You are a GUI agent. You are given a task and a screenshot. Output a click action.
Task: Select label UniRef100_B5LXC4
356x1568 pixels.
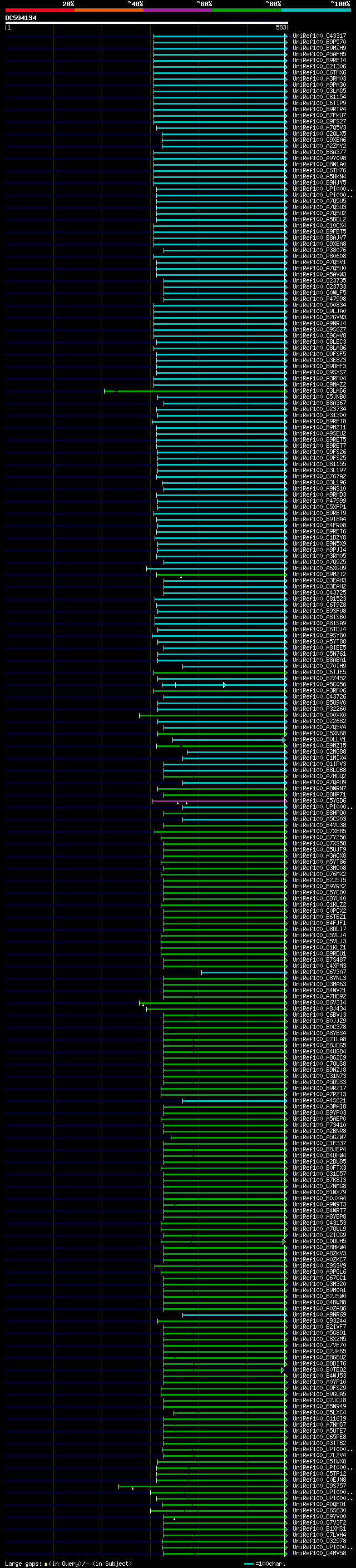coord(319,1413)
